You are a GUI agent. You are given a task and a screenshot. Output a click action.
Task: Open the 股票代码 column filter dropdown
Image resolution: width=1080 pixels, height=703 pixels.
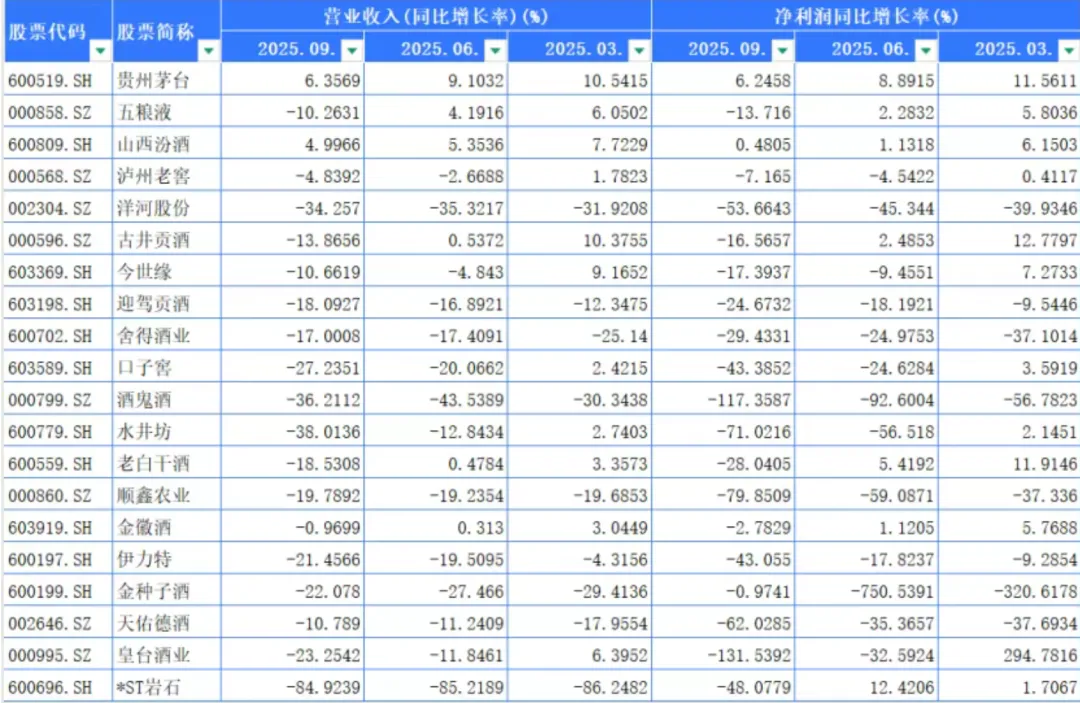click(101, 51)
